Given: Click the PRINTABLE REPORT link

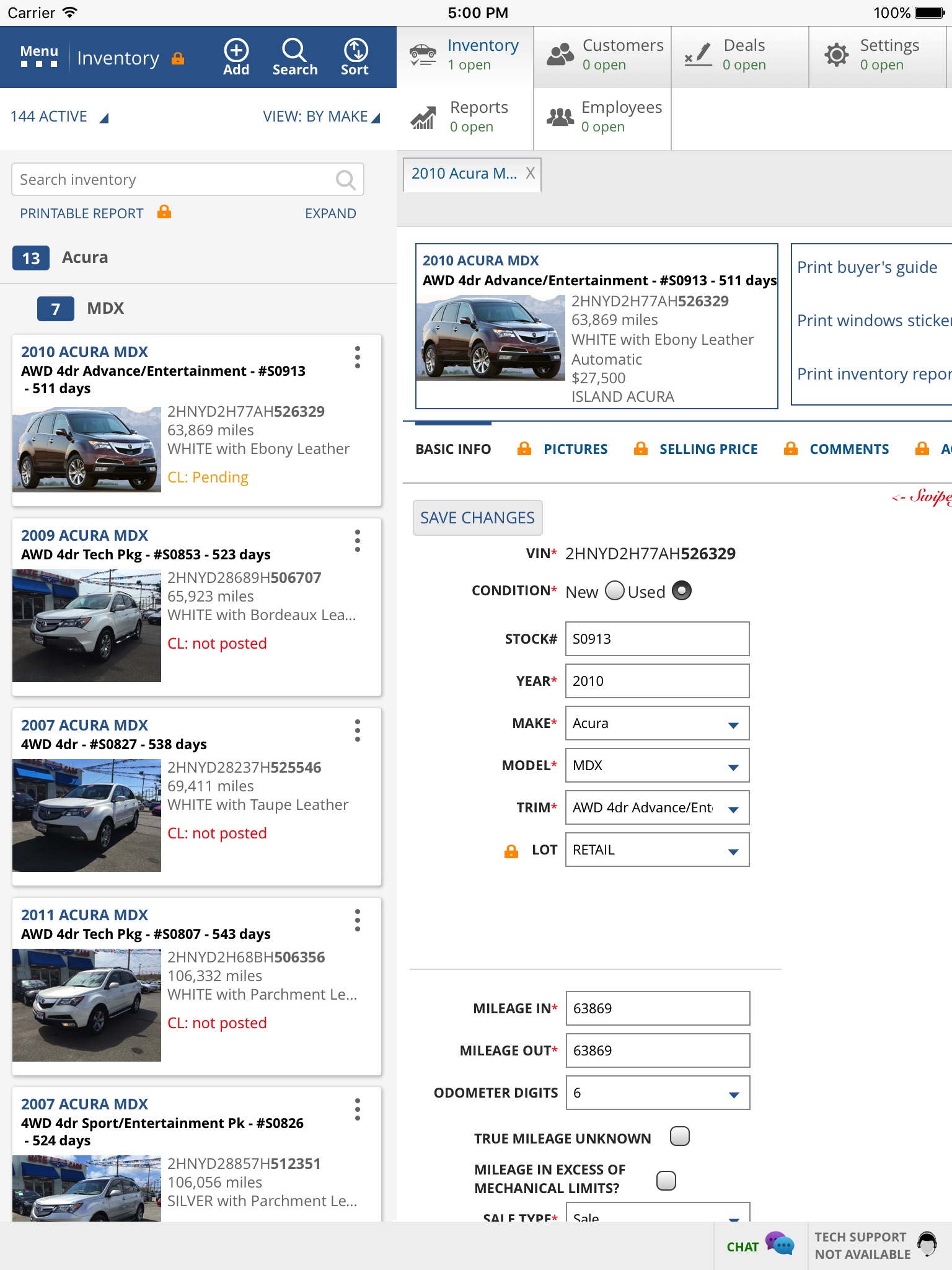Looking at the screenshot, I should [x=82, y=213].
